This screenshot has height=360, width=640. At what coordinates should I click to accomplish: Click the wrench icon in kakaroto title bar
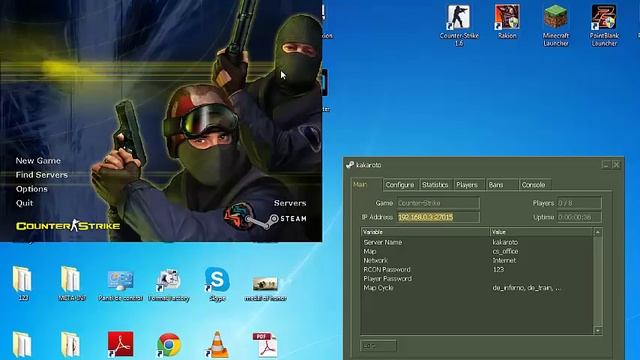[x=350, y=165]
